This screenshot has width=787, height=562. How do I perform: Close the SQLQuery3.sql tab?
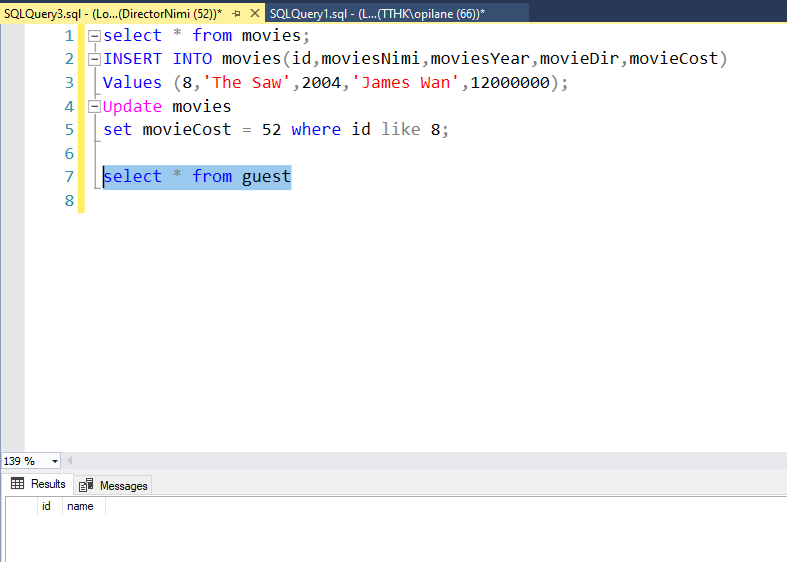click(x=254, y=13)
